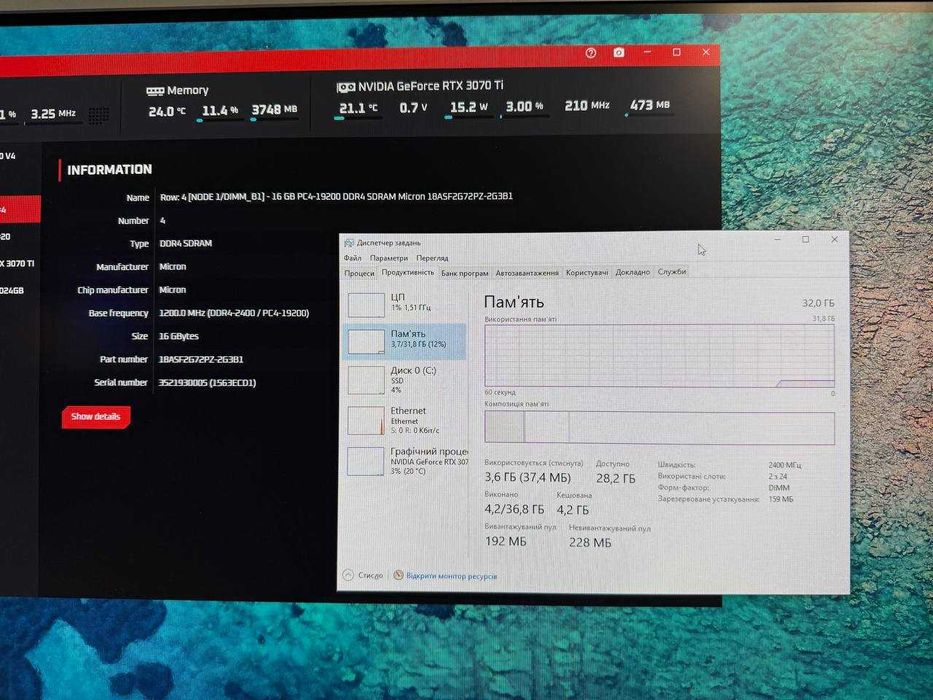Select the Пам'ять performance item

(406, 341)
